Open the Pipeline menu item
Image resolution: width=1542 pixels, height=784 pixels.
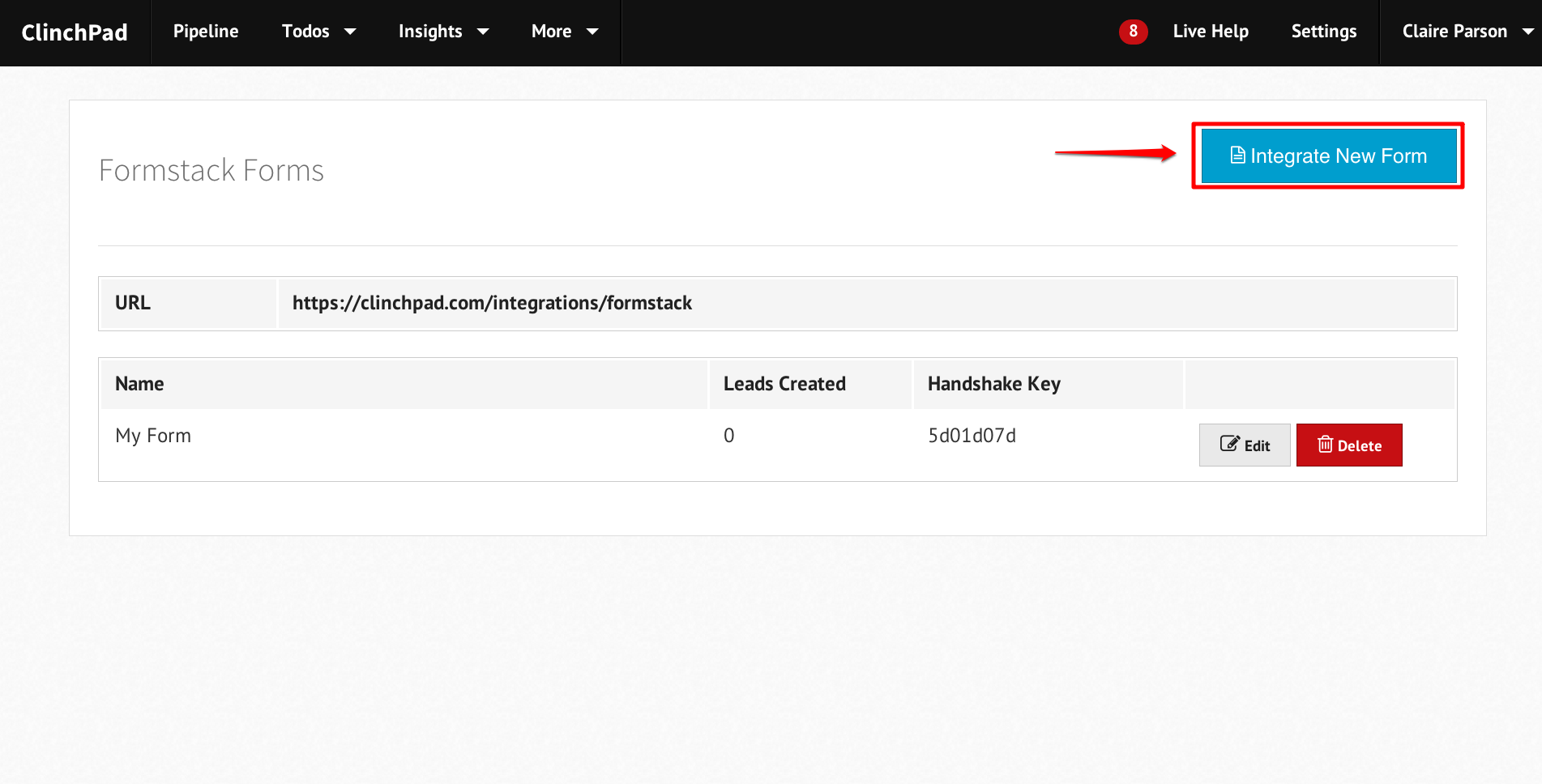206,32
